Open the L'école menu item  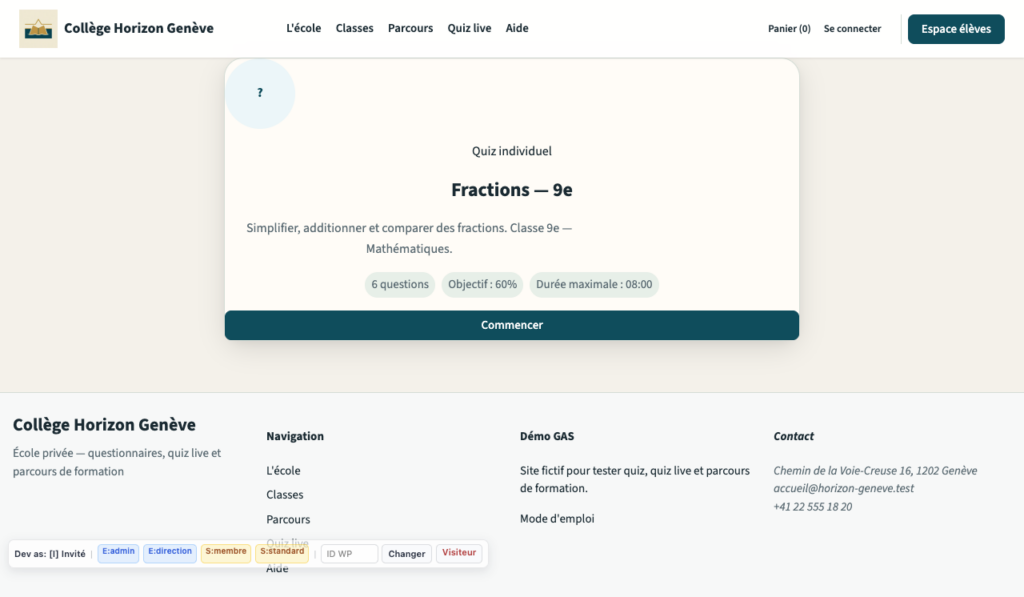pyautogui.click(x=304, y=28)
